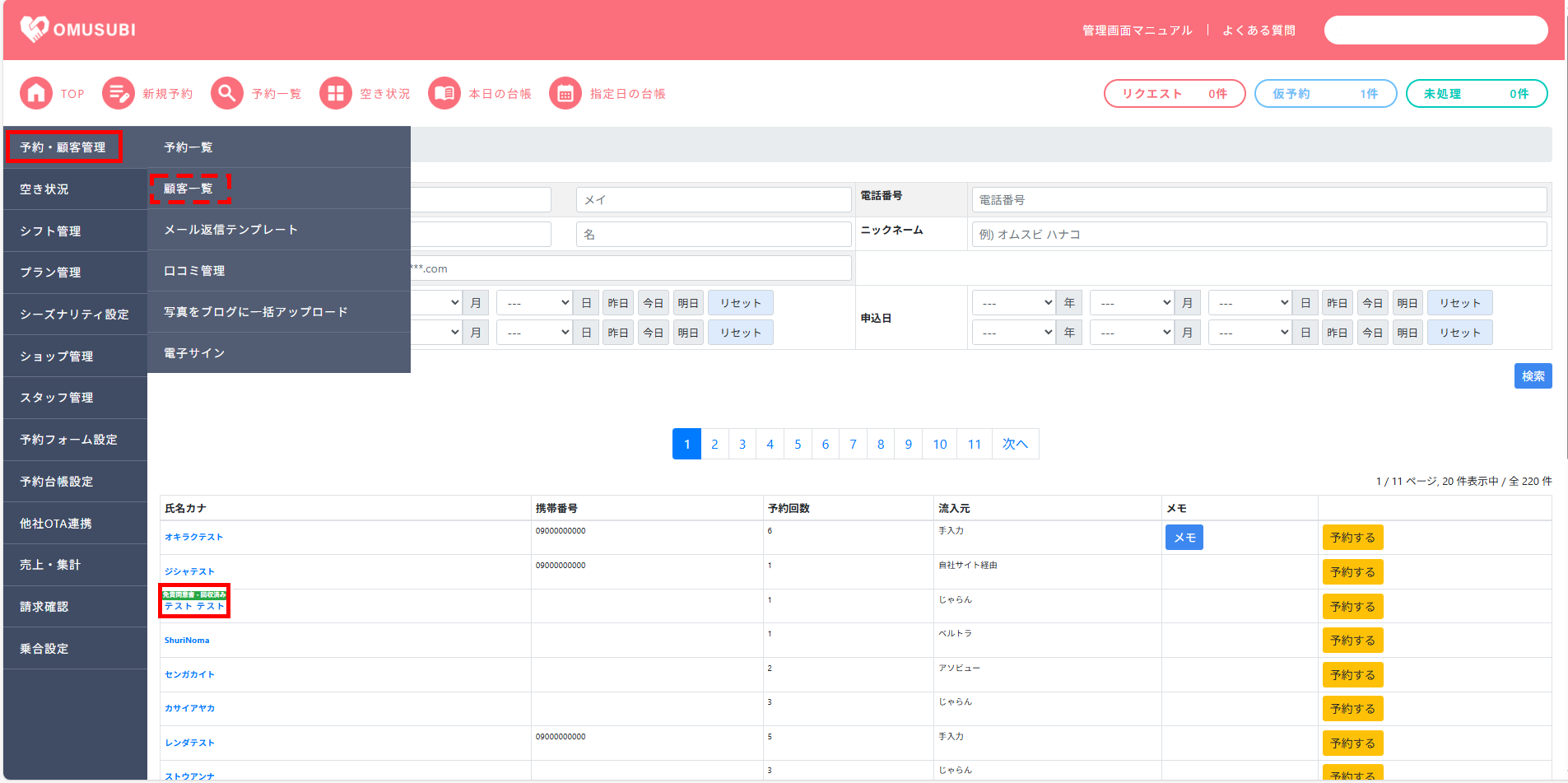The image size is (1568, 783).
Task: Go to TOP via home icon
Action: [x=36, y=94]
